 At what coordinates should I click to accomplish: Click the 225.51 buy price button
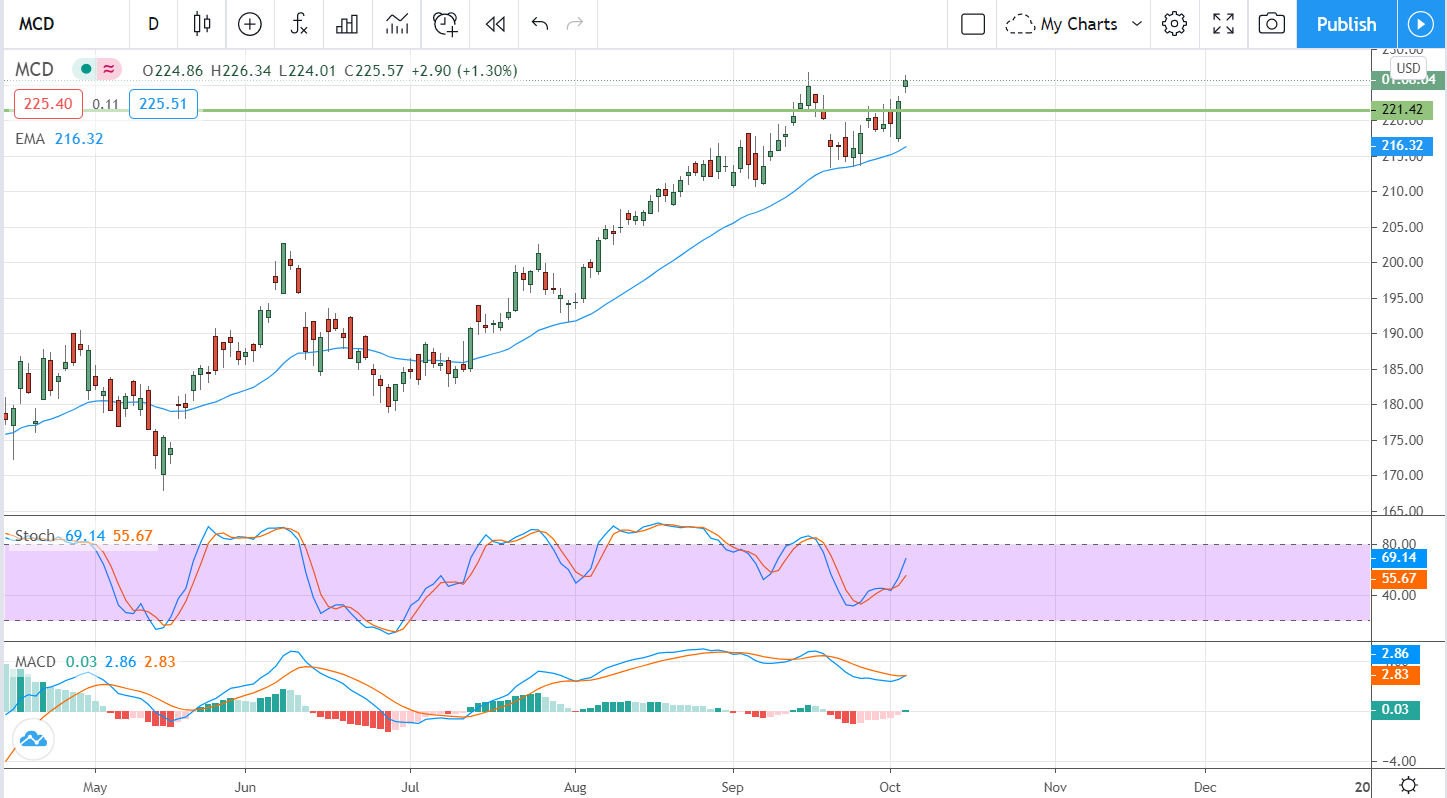[164, 103]
